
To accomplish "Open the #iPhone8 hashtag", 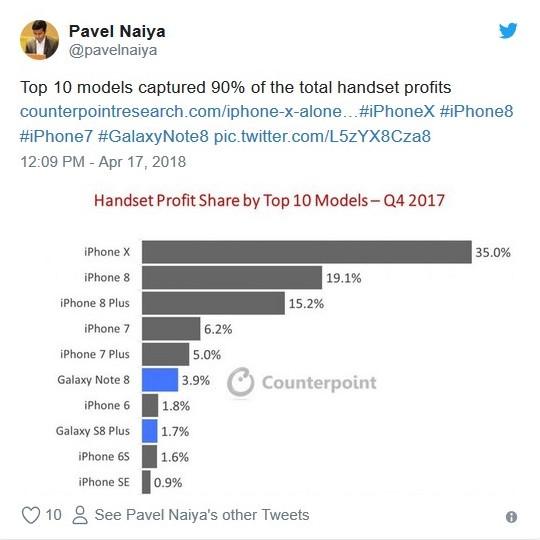I will [477, 112].
